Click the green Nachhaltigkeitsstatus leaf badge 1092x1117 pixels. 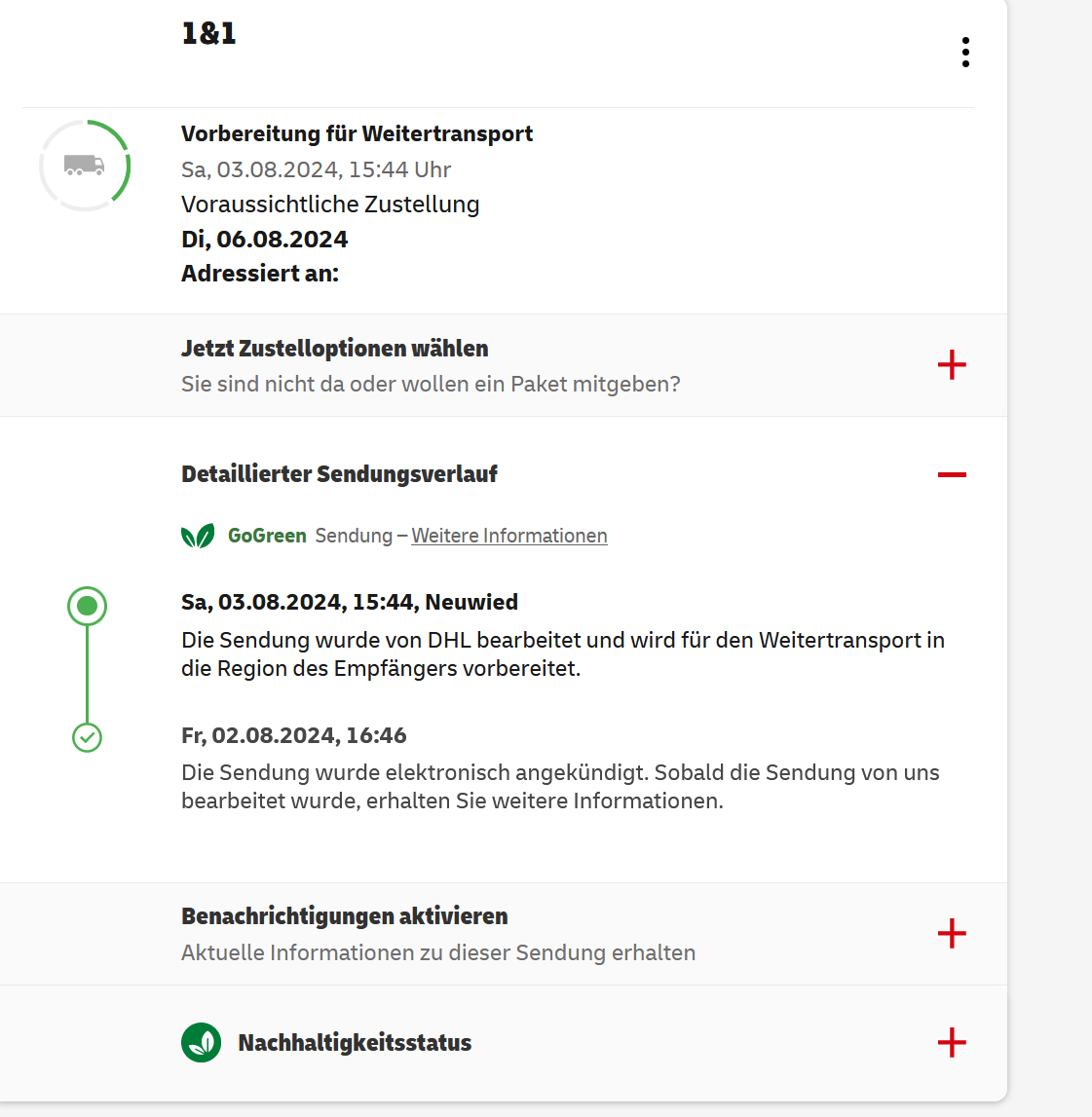[201, 1042]
